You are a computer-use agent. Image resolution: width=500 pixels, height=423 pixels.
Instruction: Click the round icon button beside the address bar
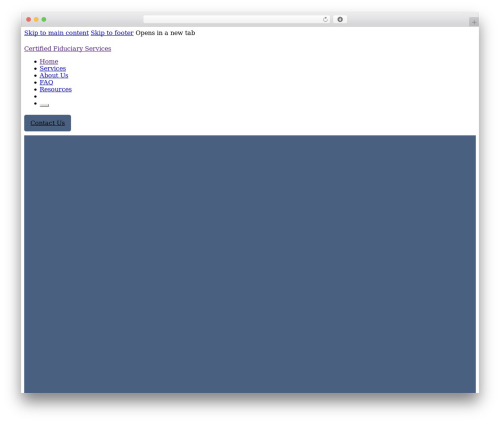[x=340, y=20]
